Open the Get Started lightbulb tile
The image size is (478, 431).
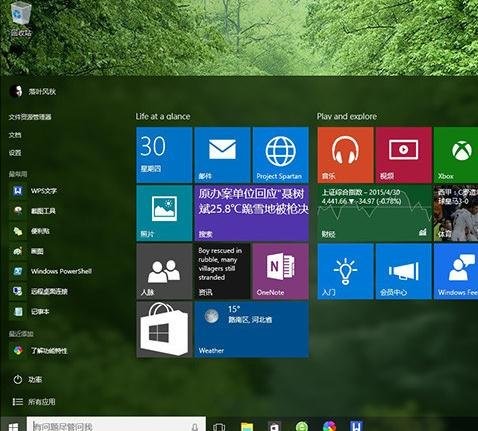tap(345, 271)
